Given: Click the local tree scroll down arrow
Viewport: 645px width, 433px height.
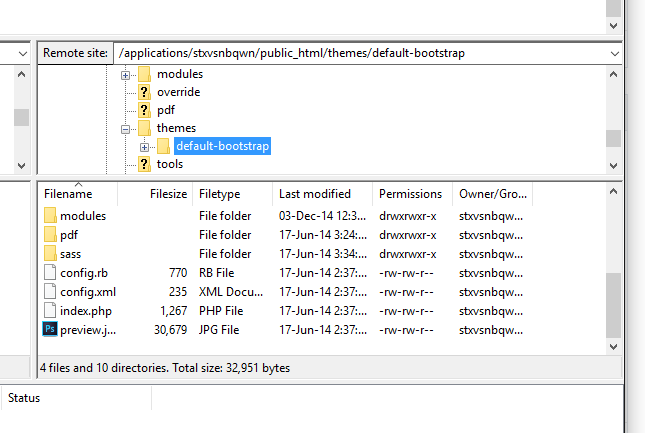Looking at the screenshot, I should (x=21, y=166).
